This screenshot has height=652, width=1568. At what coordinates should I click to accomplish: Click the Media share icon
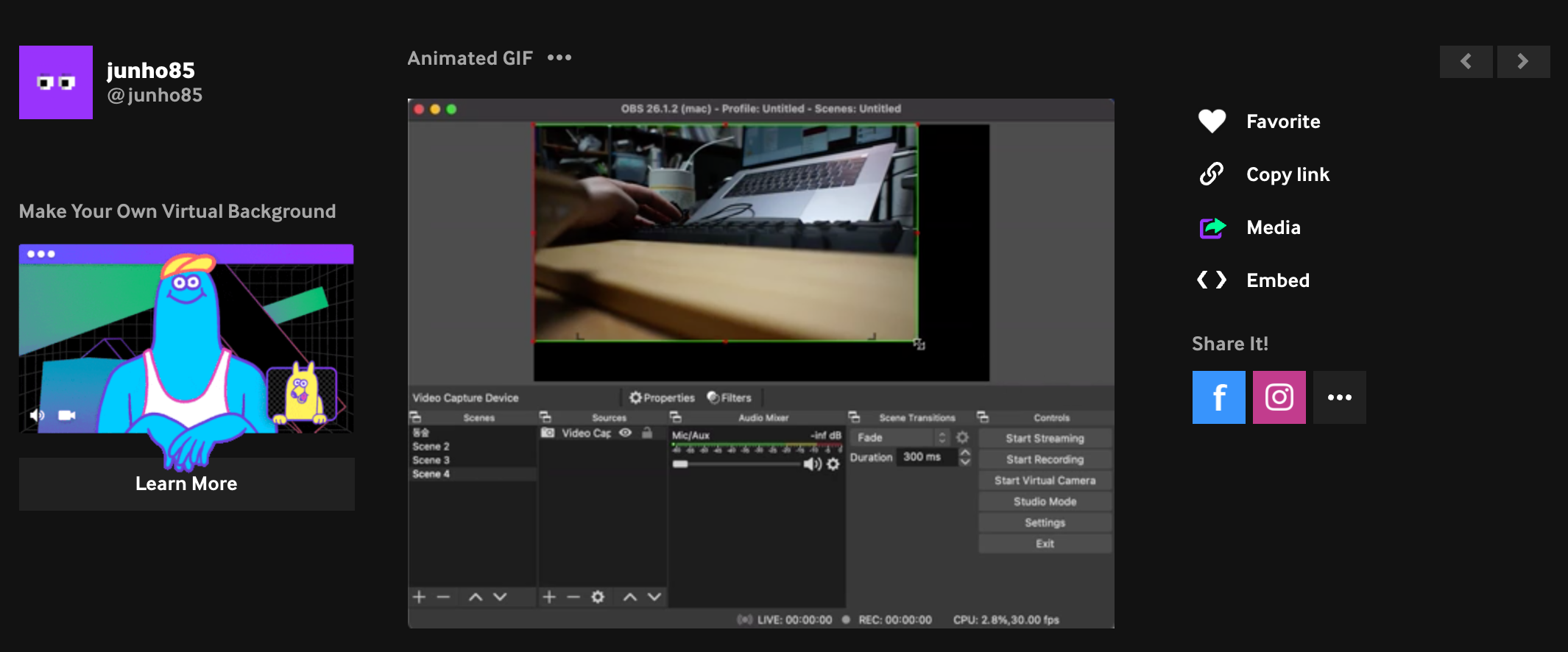[x=1212, y=227]
